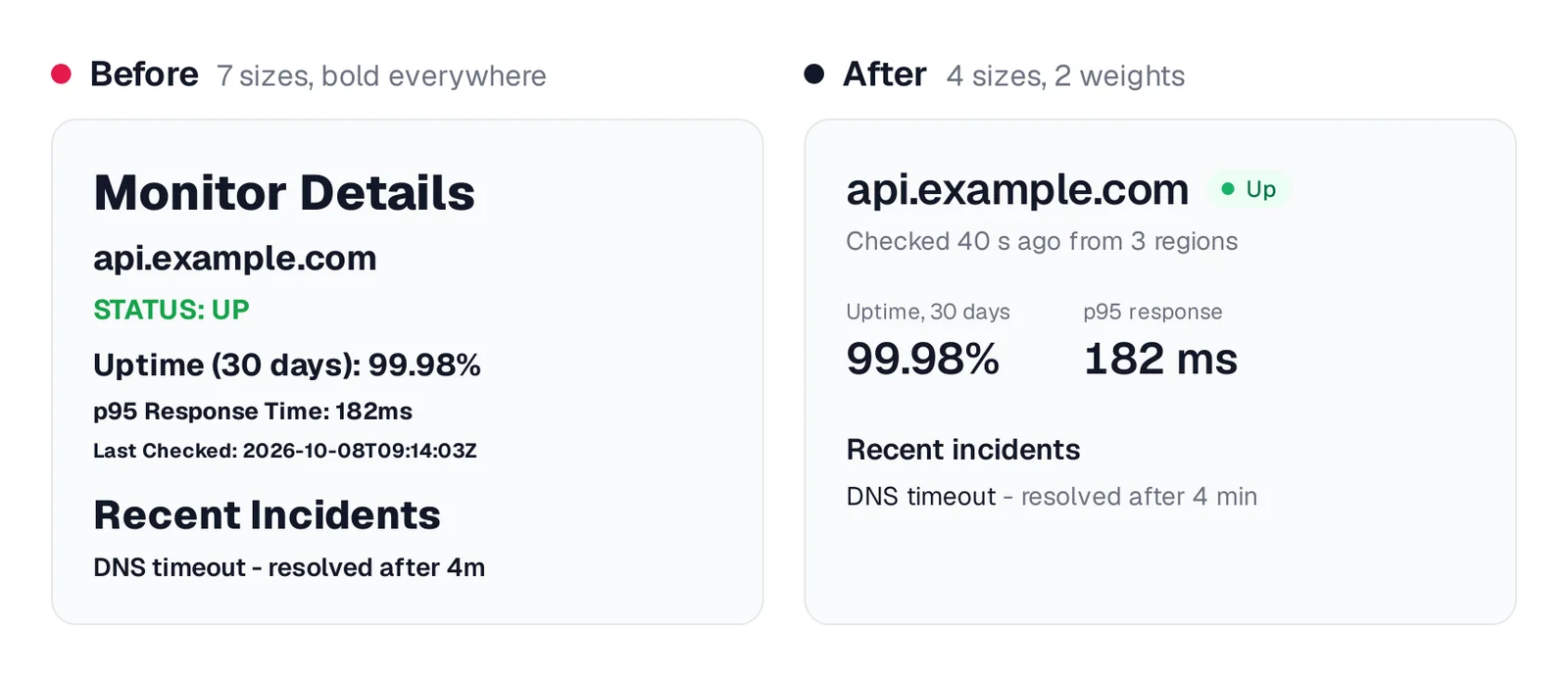Click "p95 Response Time: 182ms" text
Image resolution: width=1568 pixels, height=680 pixels.
[253, 412]
